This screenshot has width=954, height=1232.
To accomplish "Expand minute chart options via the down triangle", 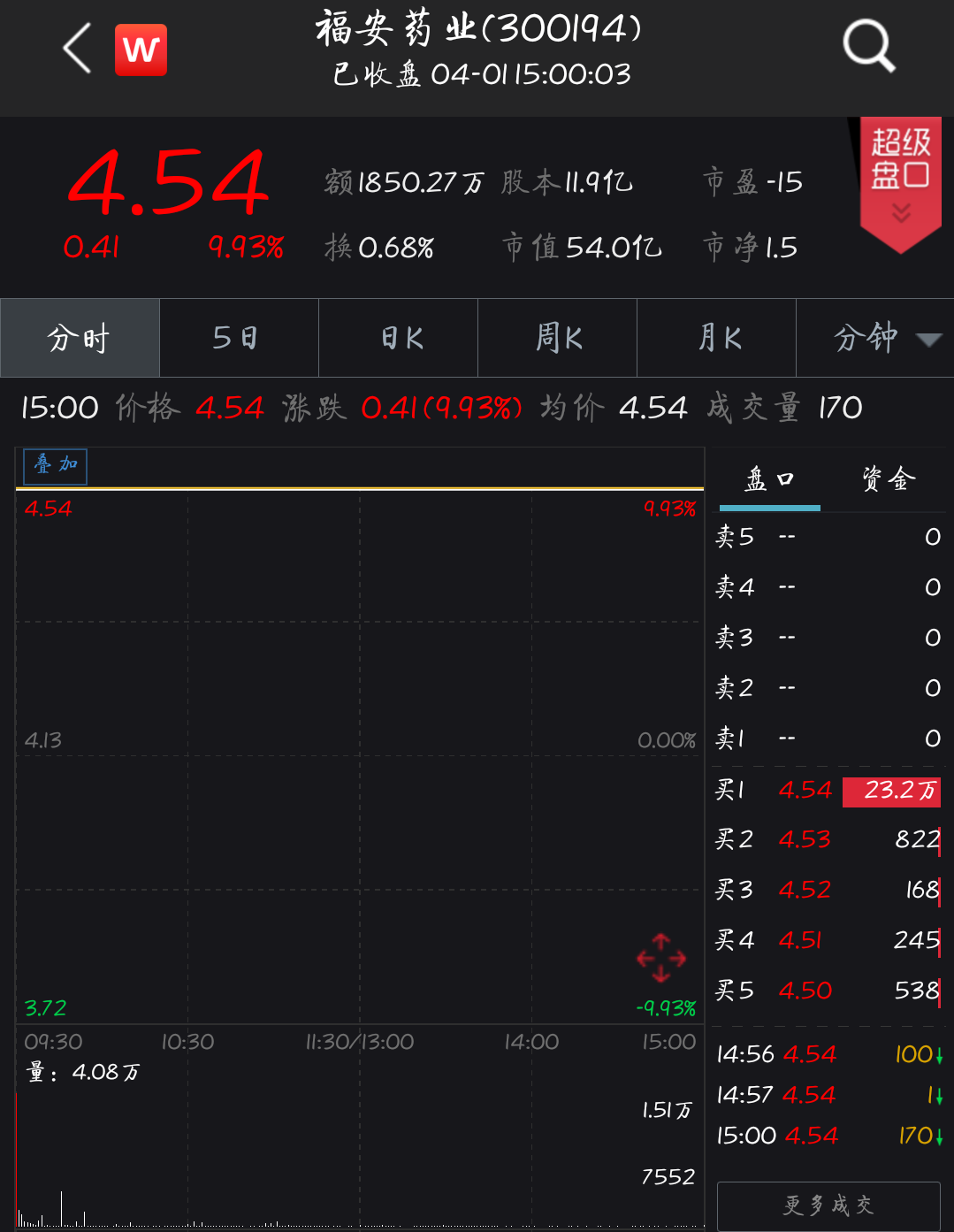I will click(x=927, y=341).
